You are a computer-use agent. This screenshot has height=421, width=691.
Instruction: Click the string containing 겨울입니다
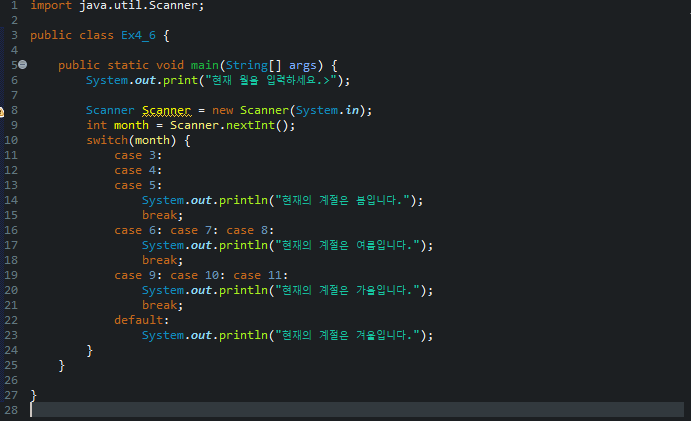coord(348,335)
